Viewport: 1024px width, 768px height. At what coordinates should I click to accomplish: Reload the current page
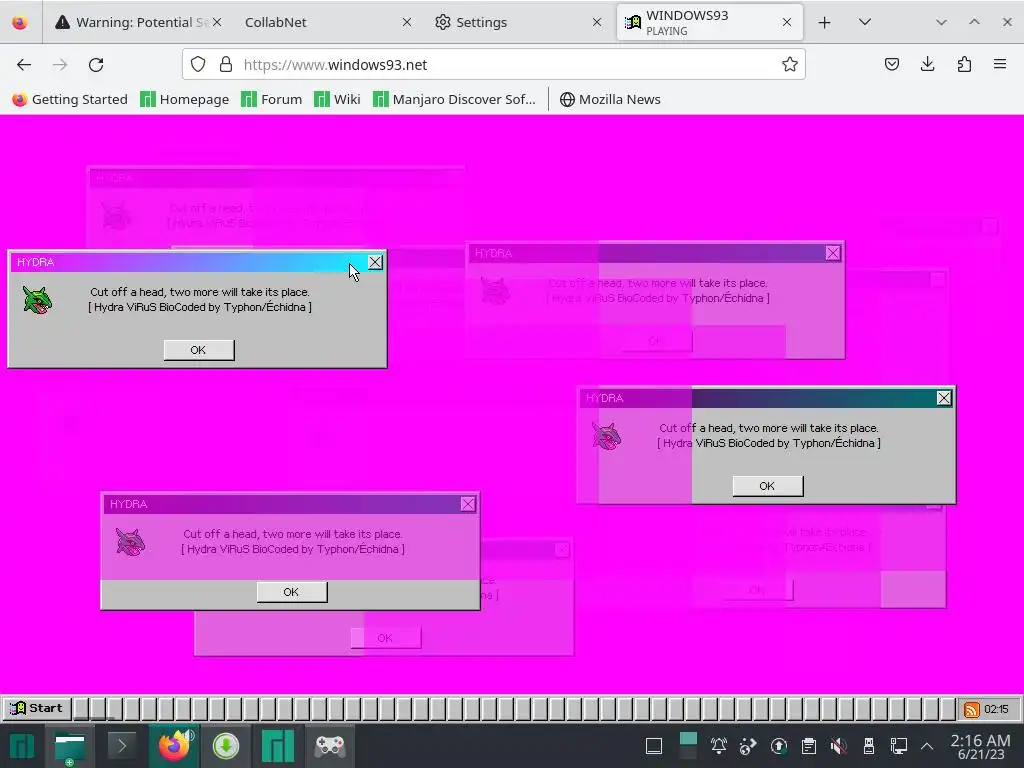pyautogui.click(x=96, y=65)
